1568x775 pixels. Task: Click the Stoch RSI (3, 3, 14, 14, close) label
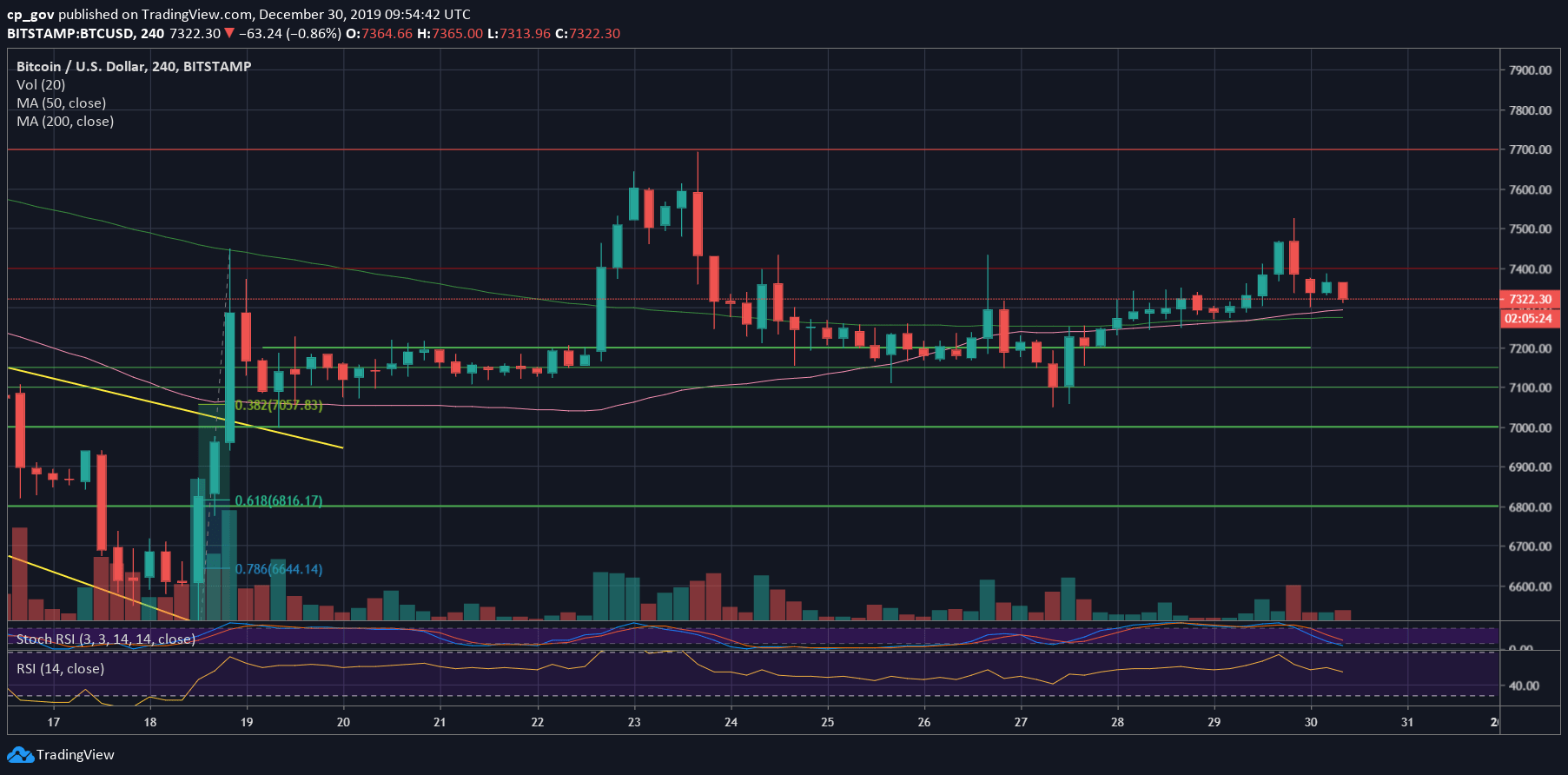(105, 639)
